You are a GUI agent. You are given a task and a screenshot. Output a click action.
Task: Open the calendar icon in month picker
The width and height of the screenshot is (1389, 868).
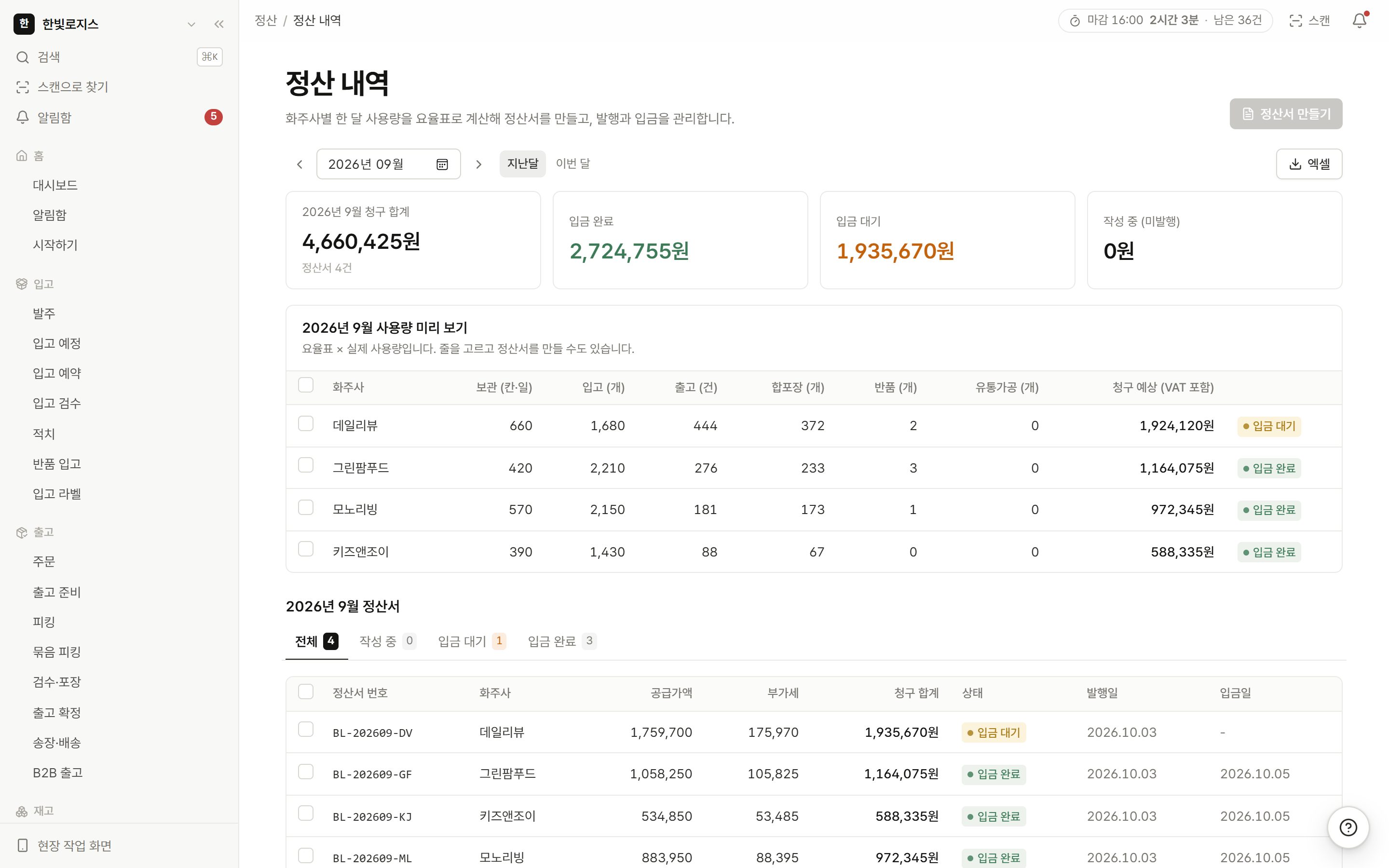(442, 164)
